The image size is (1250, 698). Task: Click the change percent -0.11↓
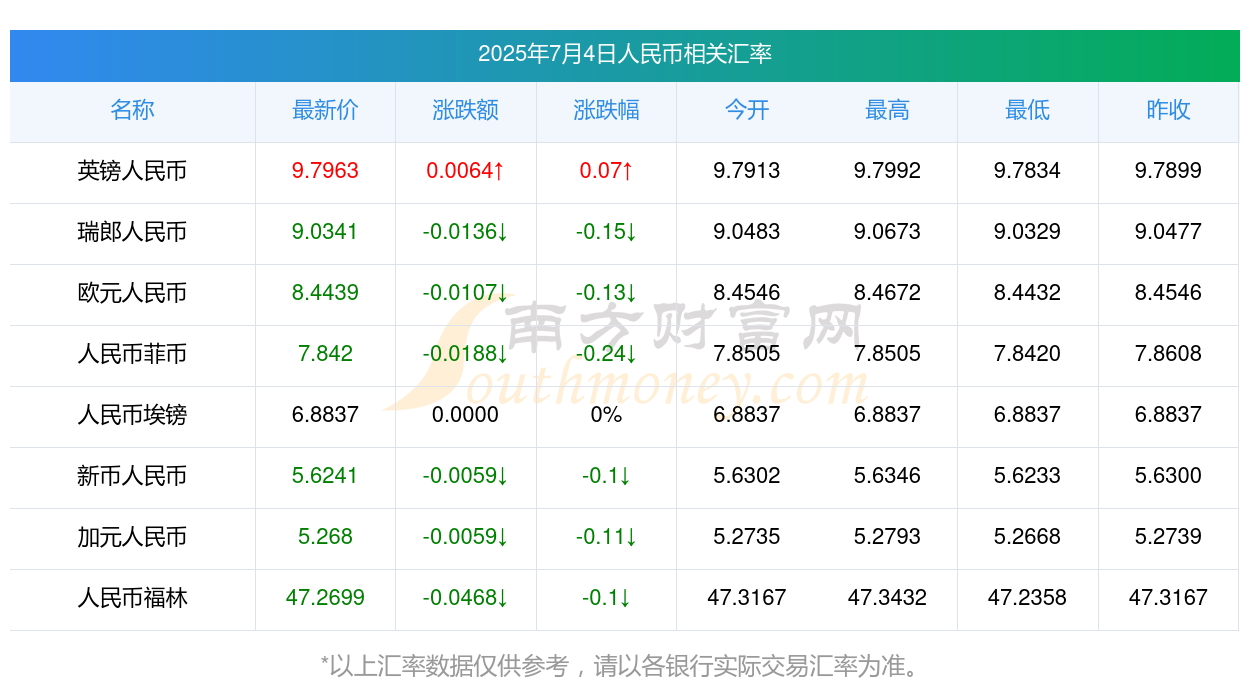coord(606,537)
